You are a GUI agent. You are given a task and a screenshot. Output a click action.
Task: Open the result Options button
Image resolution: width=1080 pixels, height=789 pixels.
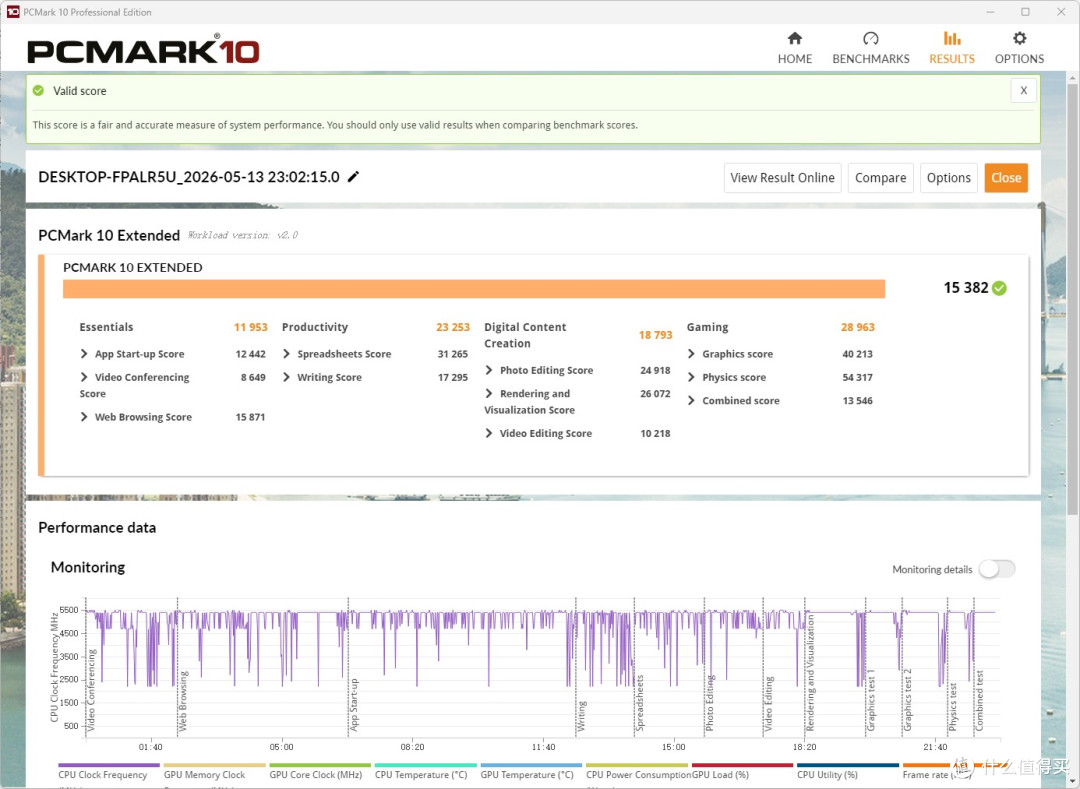click(x=948, y=178)
